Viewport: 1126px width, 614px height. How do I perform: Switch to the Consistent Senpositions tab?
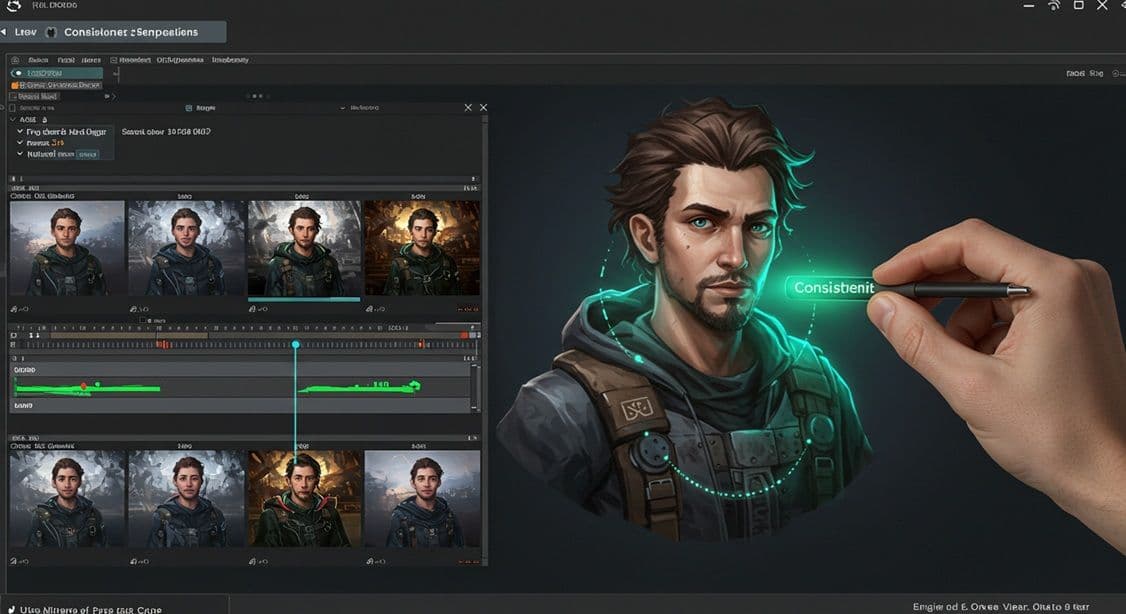[132, 32]
